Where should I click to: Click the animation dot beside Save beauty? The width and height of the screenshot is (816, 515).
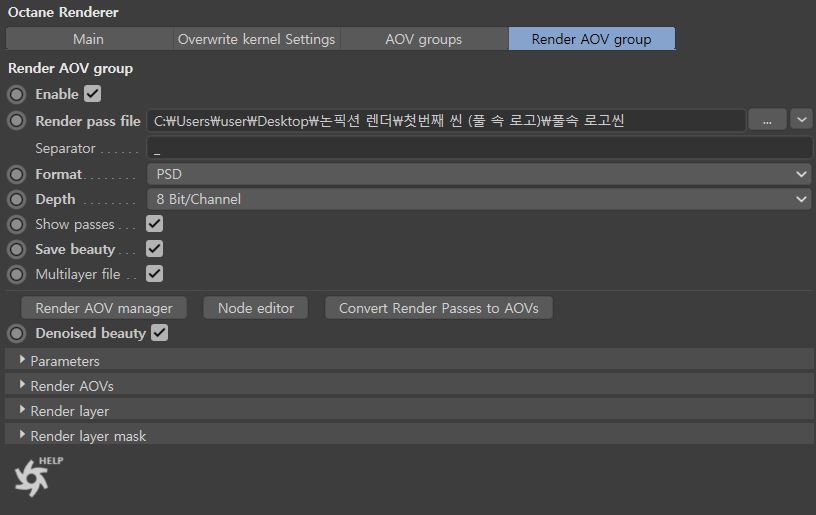[x=17, y=249]
